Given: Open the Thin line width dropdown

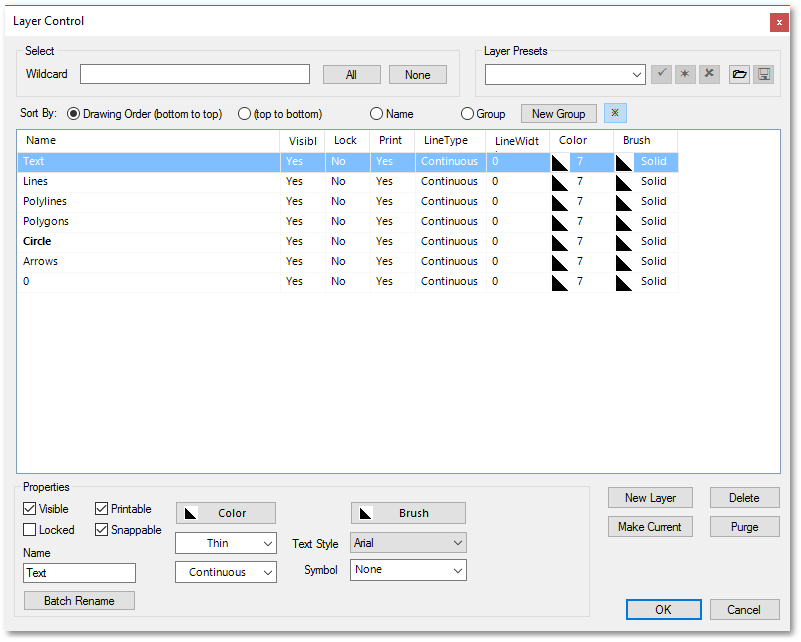Looking at the screenshot, I should click(226, 543).
